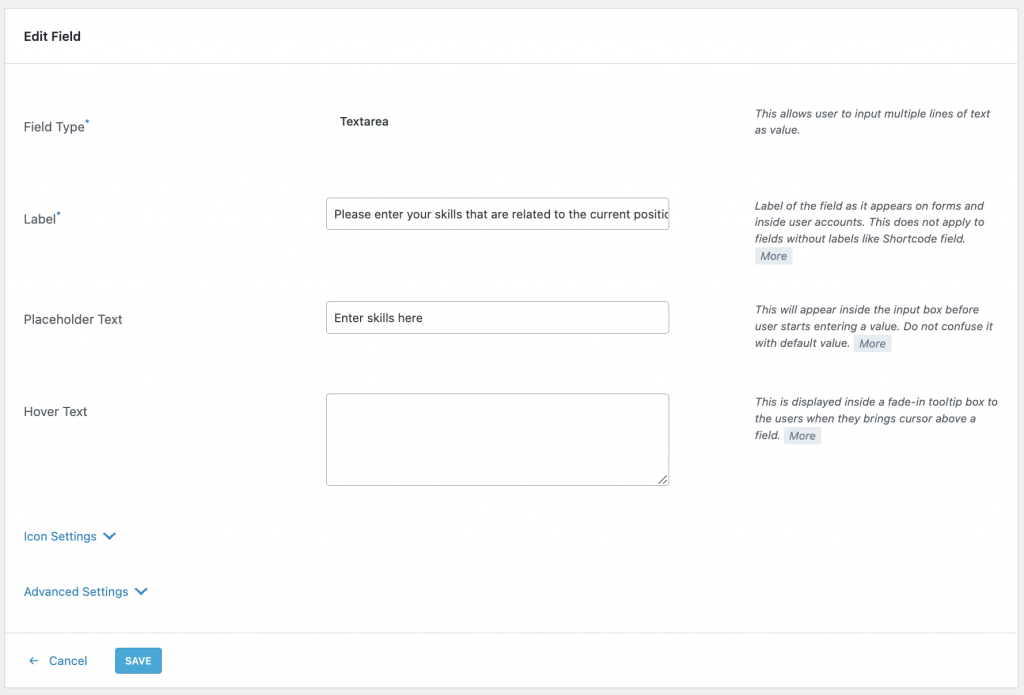Click the Edit Field header
This screenshot has height=695, width=1024.
[52, 36]
